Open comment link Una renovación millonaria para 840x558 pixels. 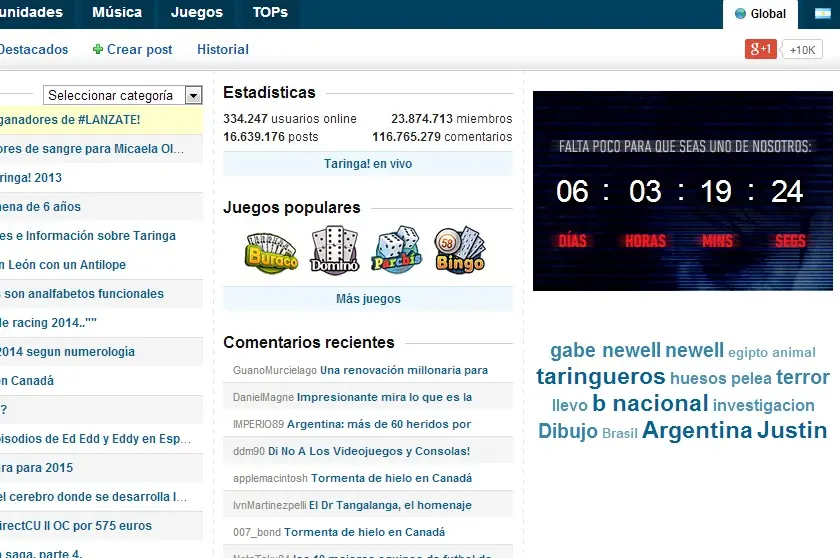(x=404, y=370)
